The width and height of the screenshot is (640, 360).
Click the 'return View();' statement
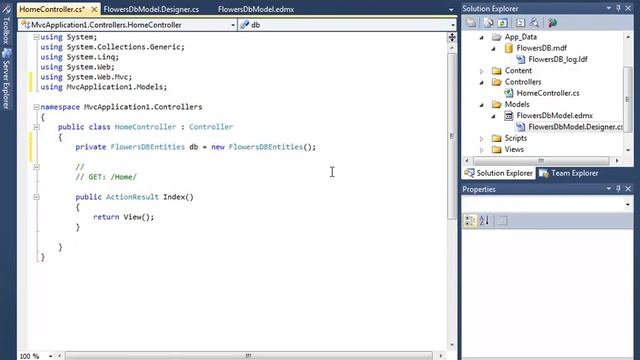click(x=124, y=217)
